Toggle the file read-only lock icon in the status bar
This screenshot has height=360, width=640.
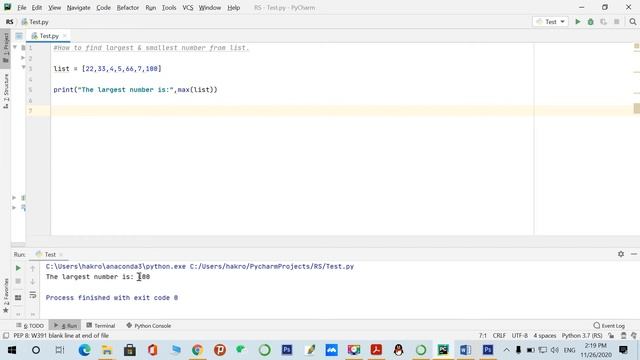coord(611,336)
